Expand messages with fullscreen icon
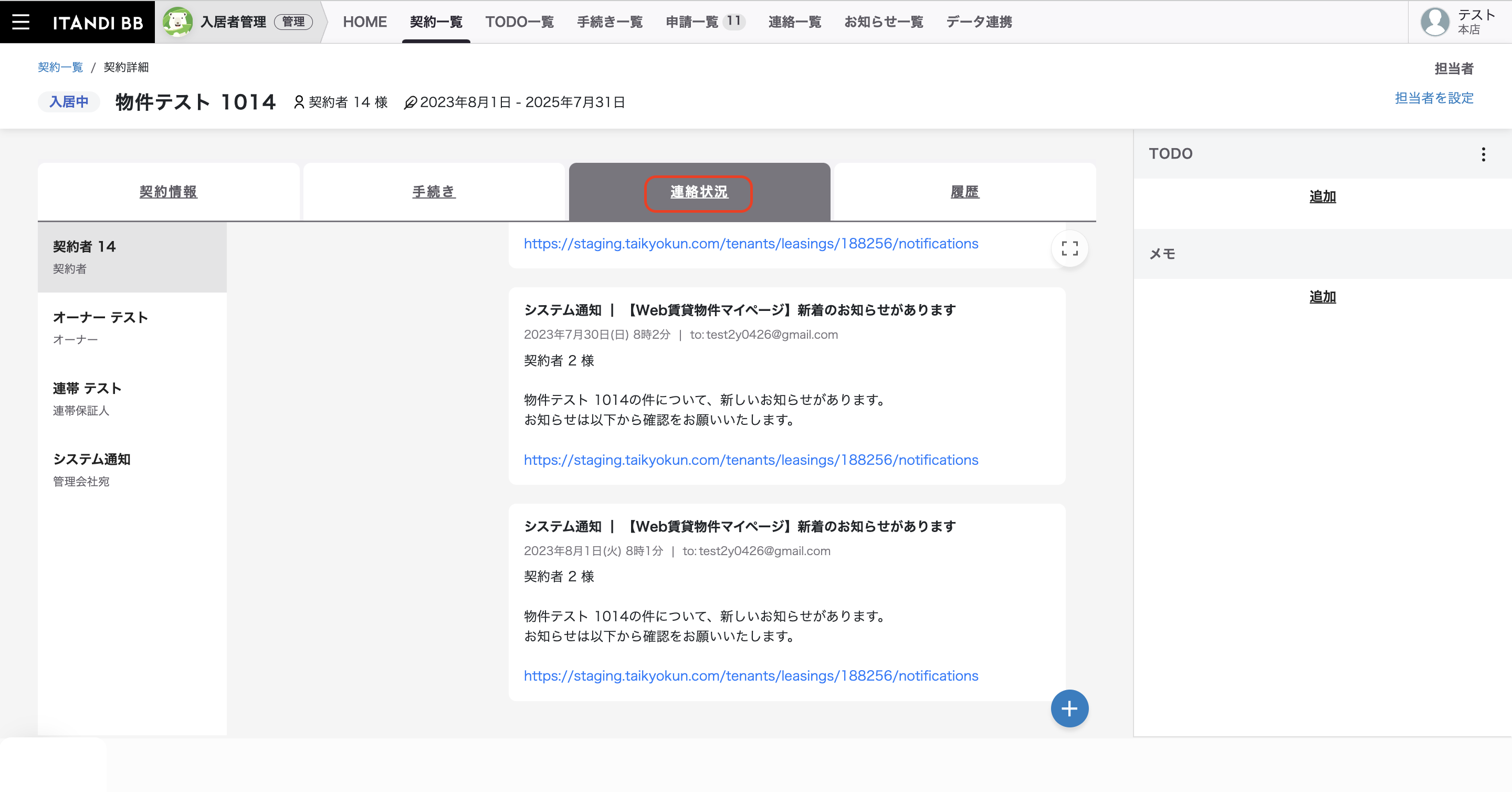1512x792 pixels. point(1069,248)
